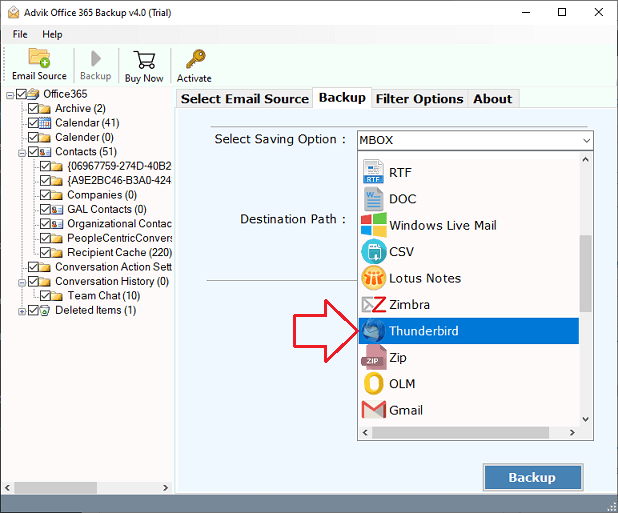The width and height of the screenshot is (618, 513).
Task: Choose Windows Live Mail option text
Action: 443,225
